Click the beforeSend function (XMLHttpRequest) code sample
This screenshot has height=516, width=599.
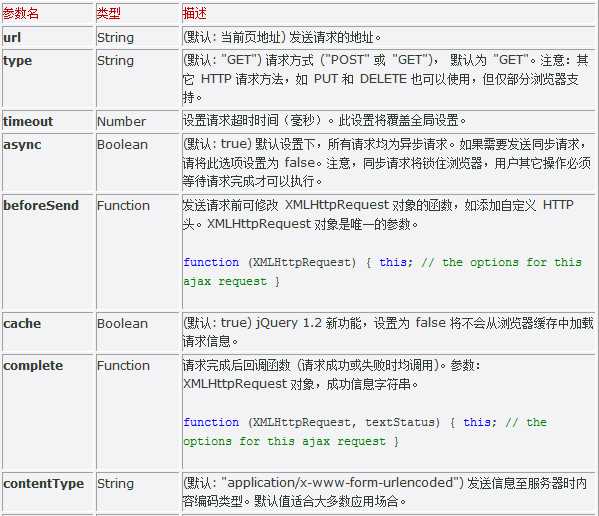382,272
